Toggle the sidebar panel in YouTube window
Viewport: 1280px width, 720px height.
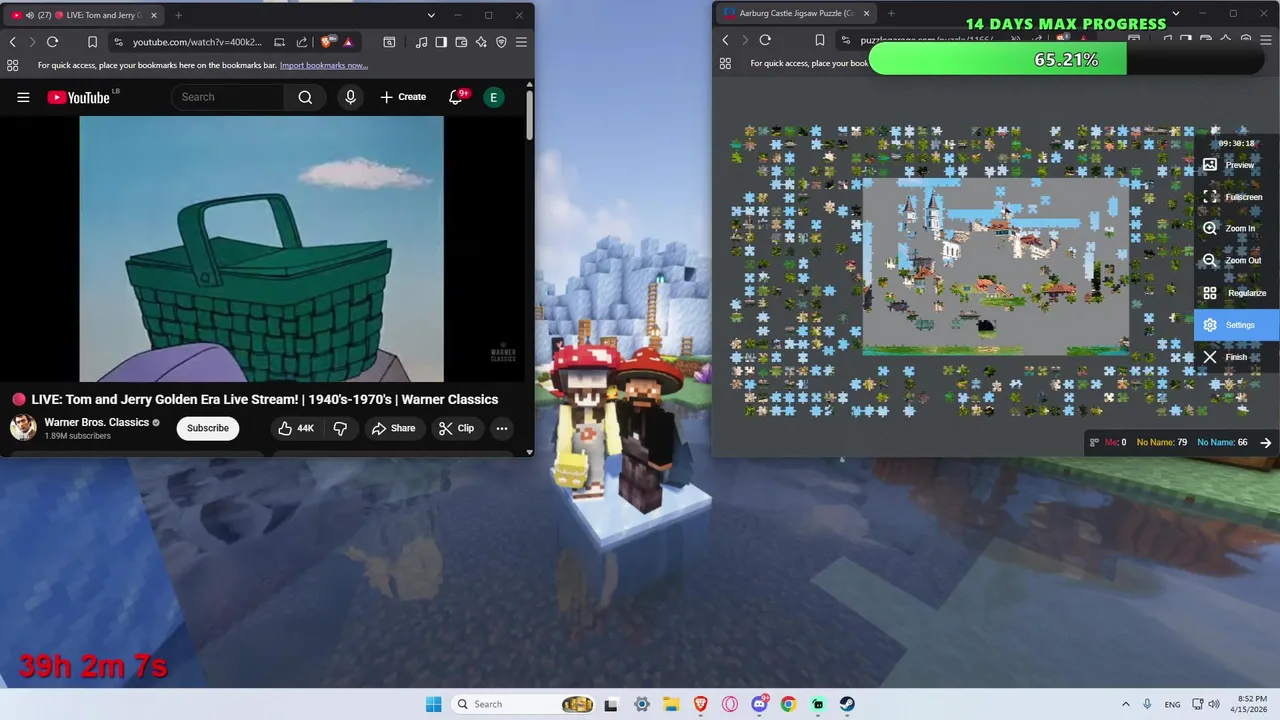[x=441, y=42]
